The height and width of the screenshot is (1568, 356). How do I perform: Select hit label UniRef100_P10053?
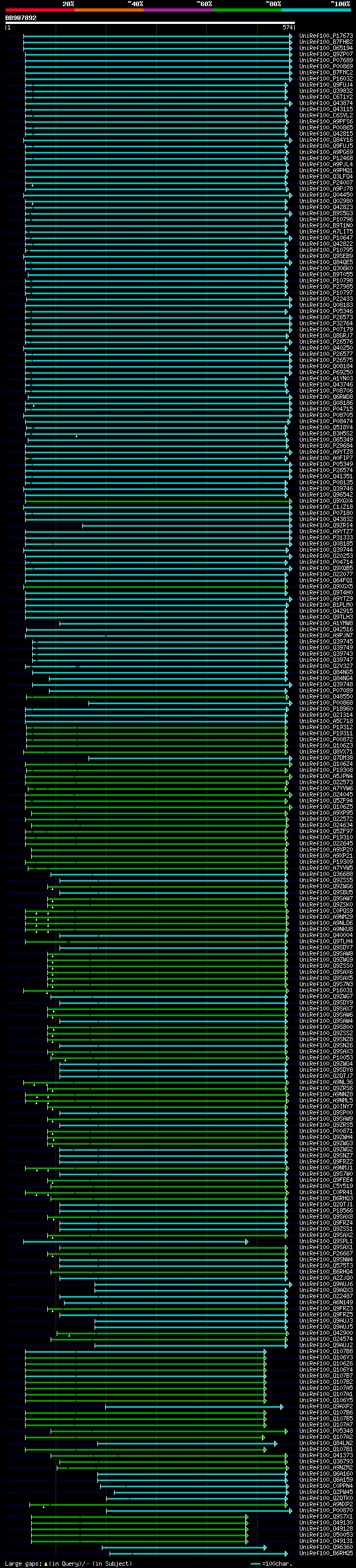click(326, 1058)
